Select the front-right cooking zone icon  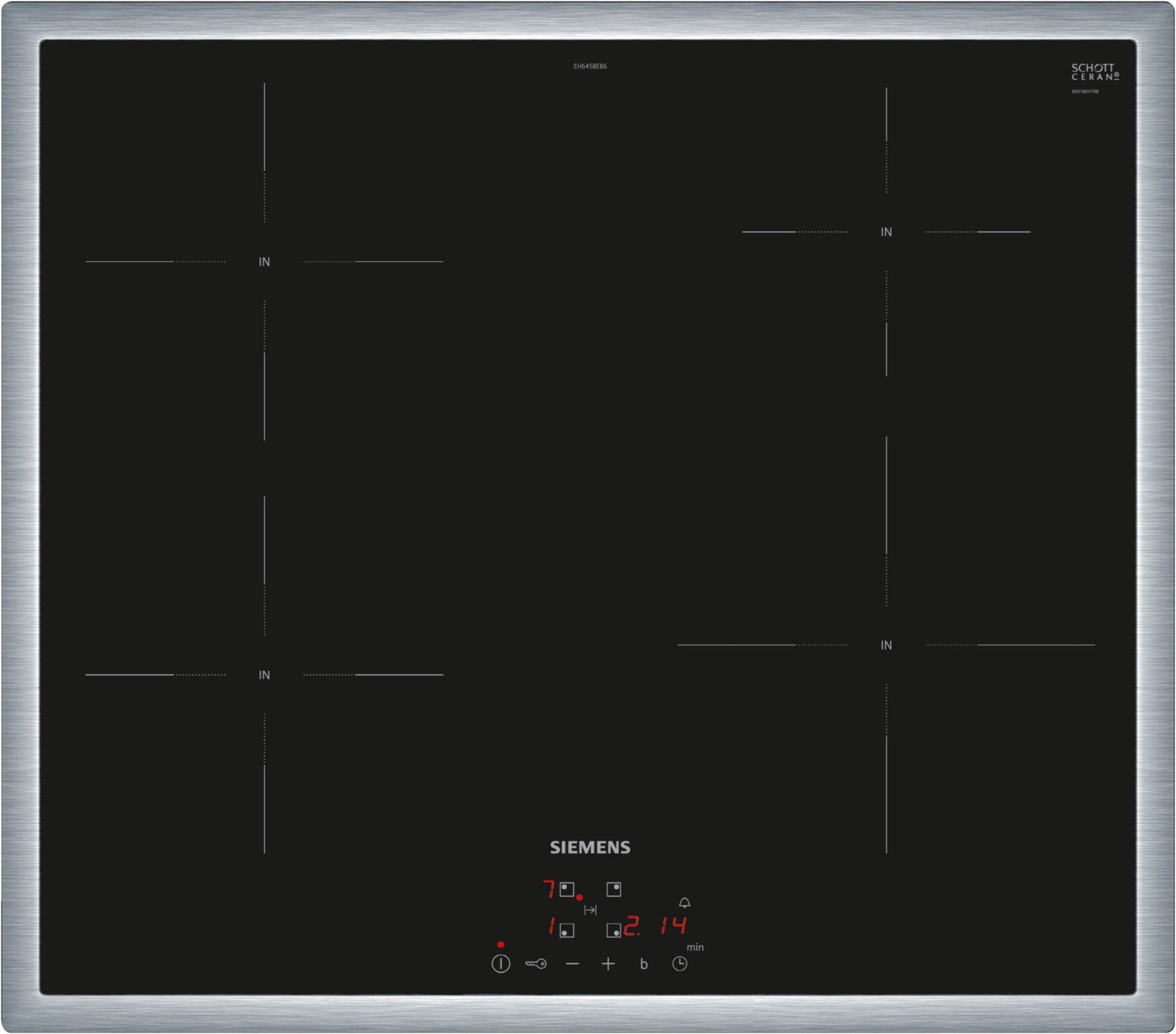click(614, 930)
